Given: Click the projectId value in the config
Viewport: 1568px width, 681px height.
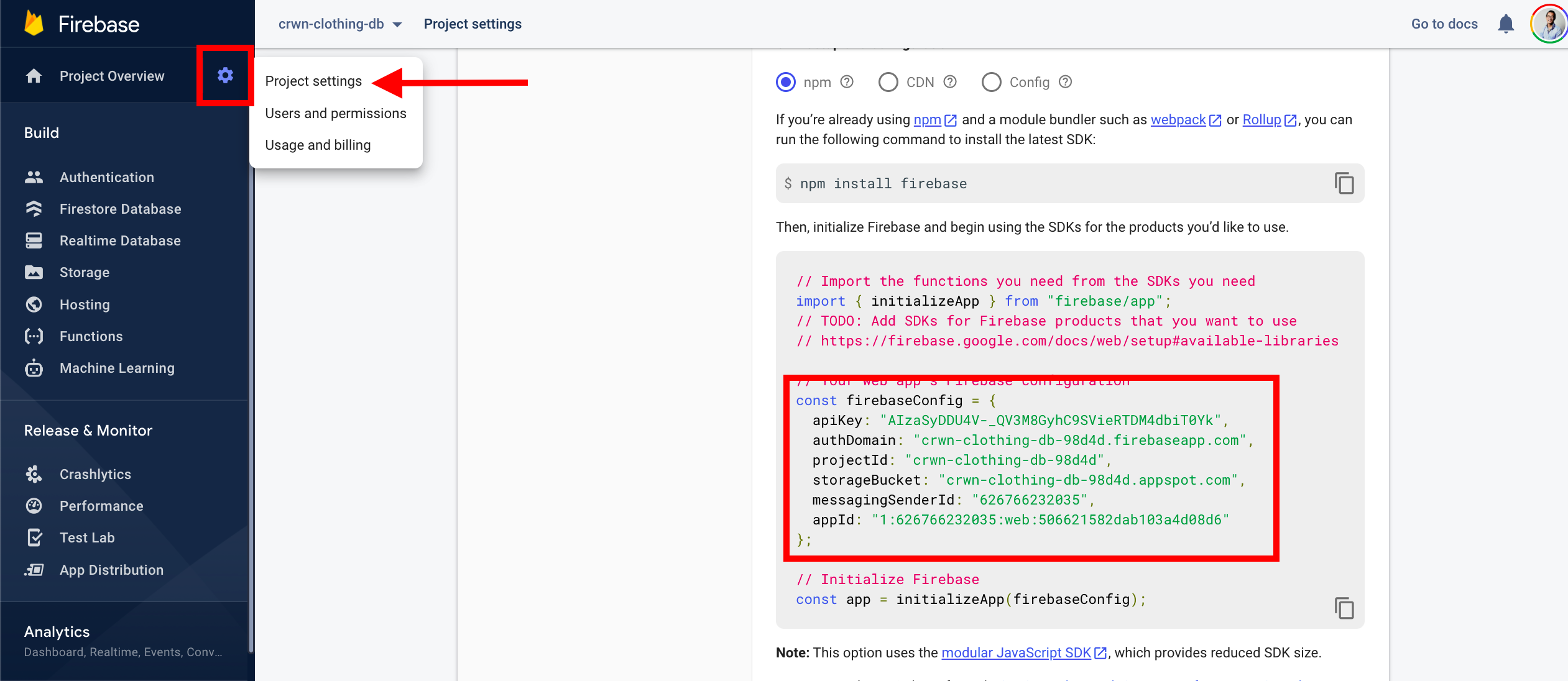Looking at the screenshot, I should coord(1005,460).
